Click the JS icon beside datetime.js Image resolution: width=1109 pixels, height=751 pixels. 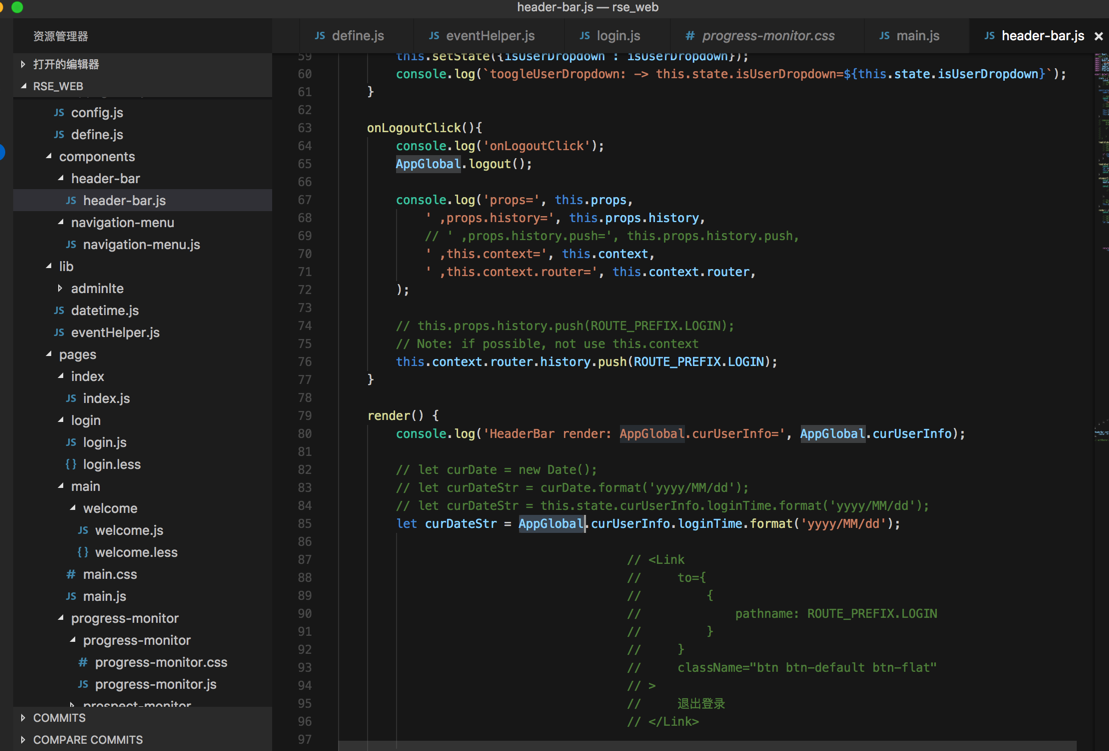coord(59,311)
